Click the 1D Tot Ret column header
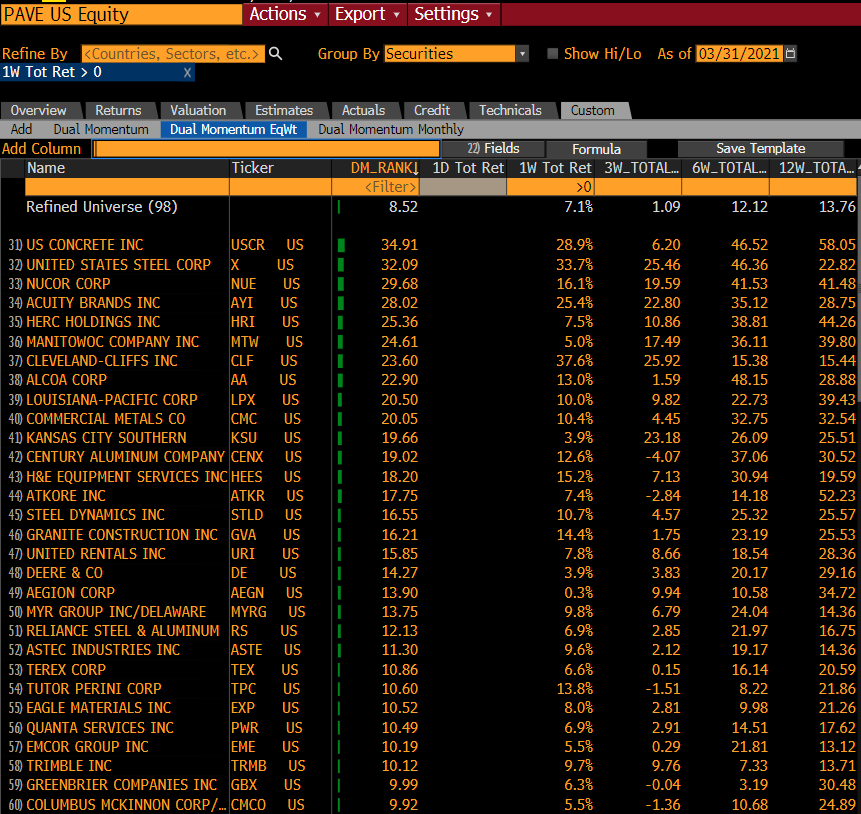The height and width of the screenshot is (814, 861). 463,168
